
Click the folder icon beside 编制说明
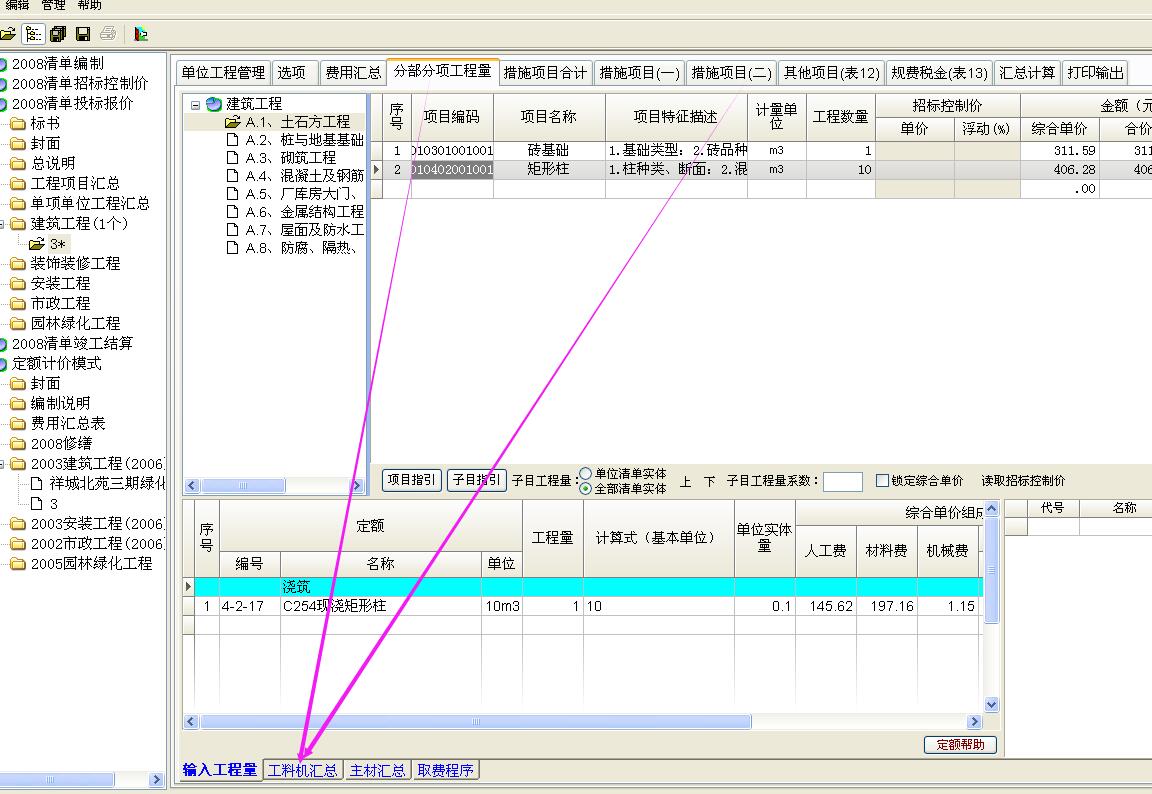coord(18,403)
